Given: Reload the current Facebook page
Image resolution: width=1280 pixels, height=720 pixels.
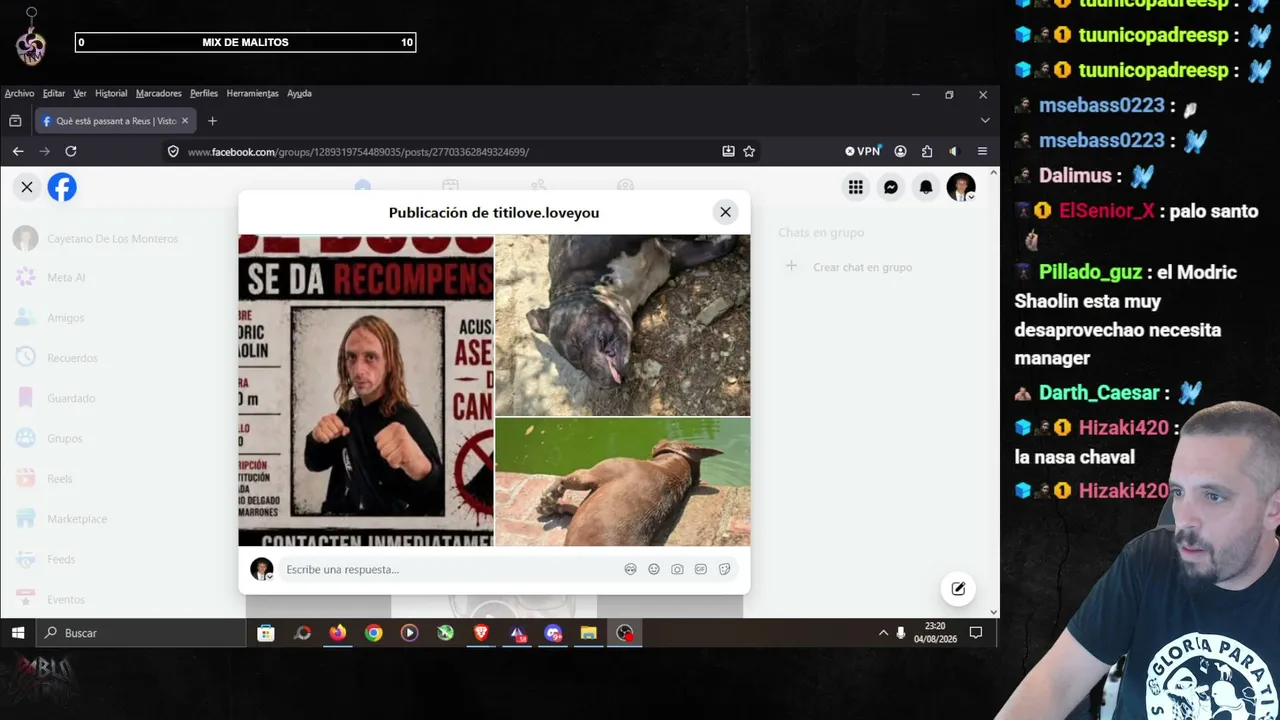Looking at the screenshot, I should (x=71, y=151).
